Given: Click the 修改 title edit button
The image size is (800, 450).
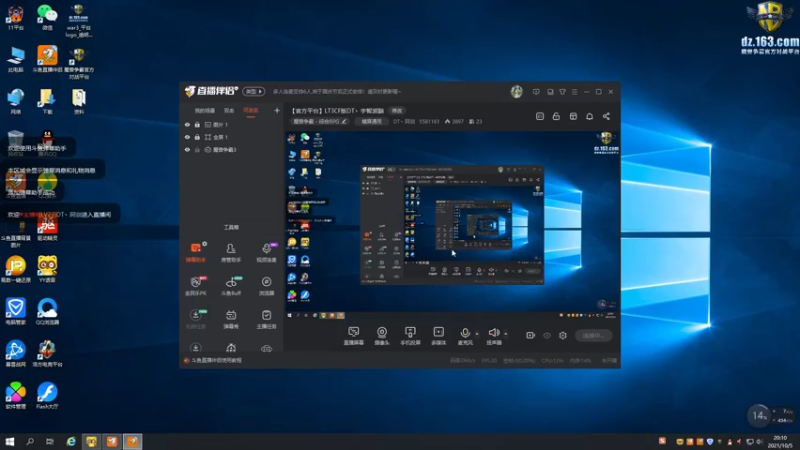Looking at the screenshot, I should pos(397,111).
